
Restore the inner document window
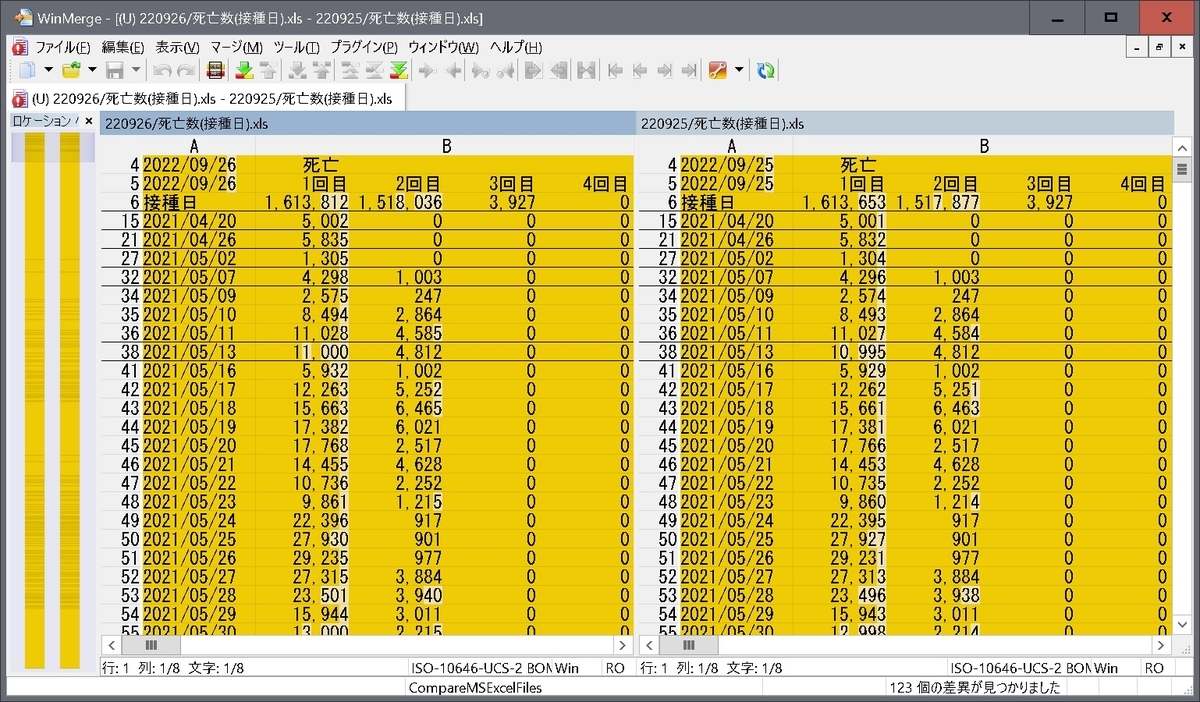coord(1159,47)
